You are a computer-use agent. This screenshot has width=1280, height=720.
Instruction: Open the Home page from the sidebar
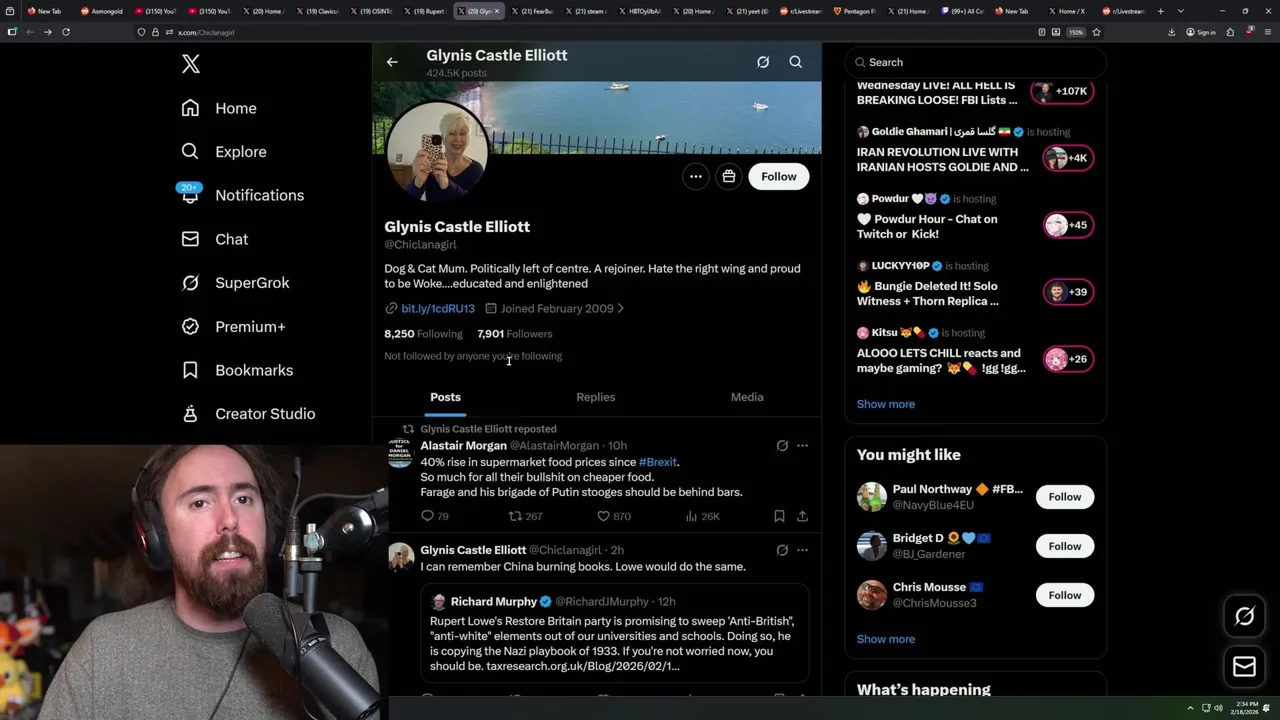219,108
